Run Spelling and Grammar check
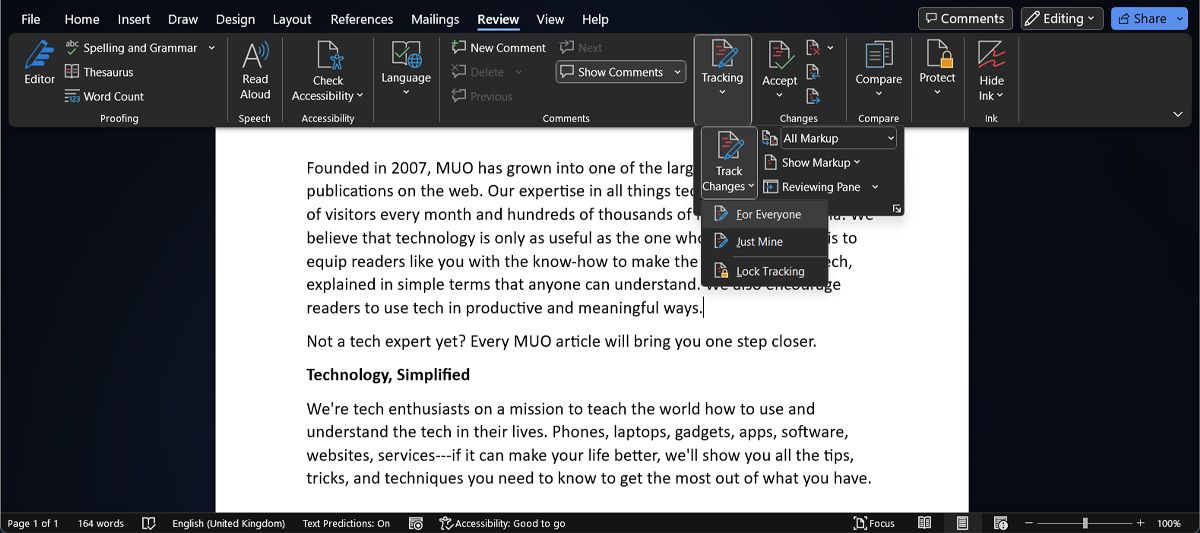This screenshot has width=1200, height=533. [x=130, y=48]
